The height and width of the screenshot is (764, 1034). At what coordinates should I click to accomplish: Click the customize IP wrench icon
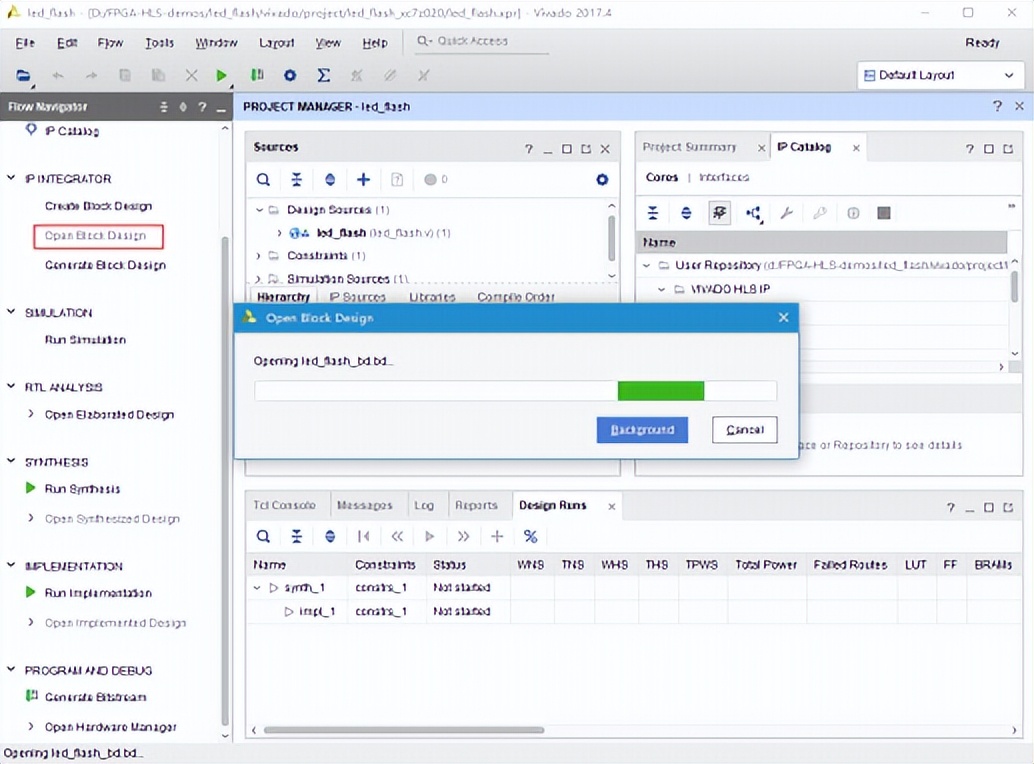click(x=786, y=213)
